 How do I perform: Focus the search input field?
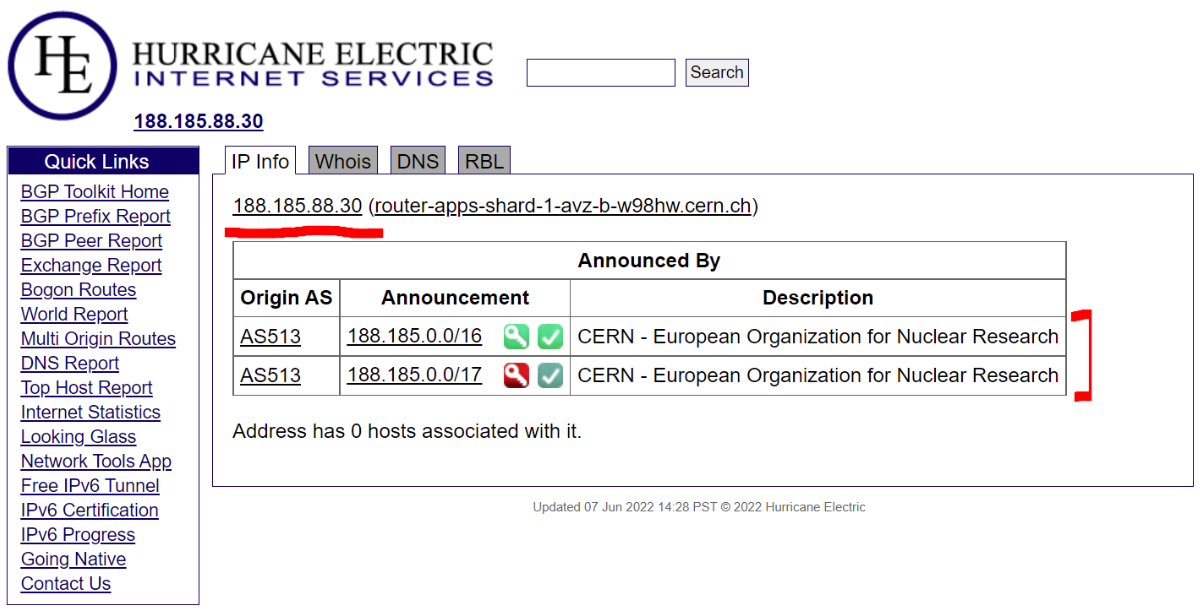(x=601, y=73)
